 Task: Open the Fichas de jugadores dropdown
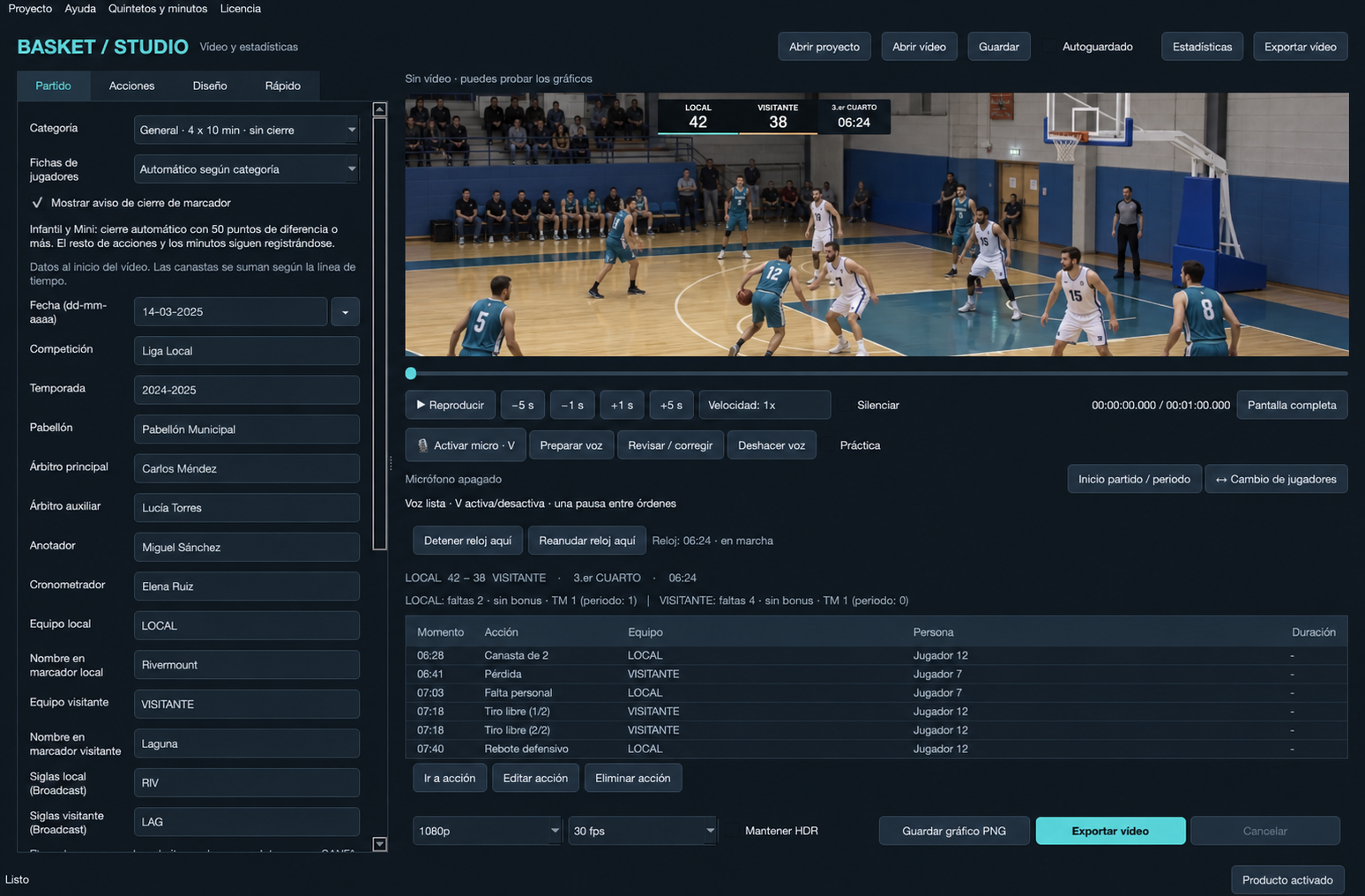click(x=246, y=169)
